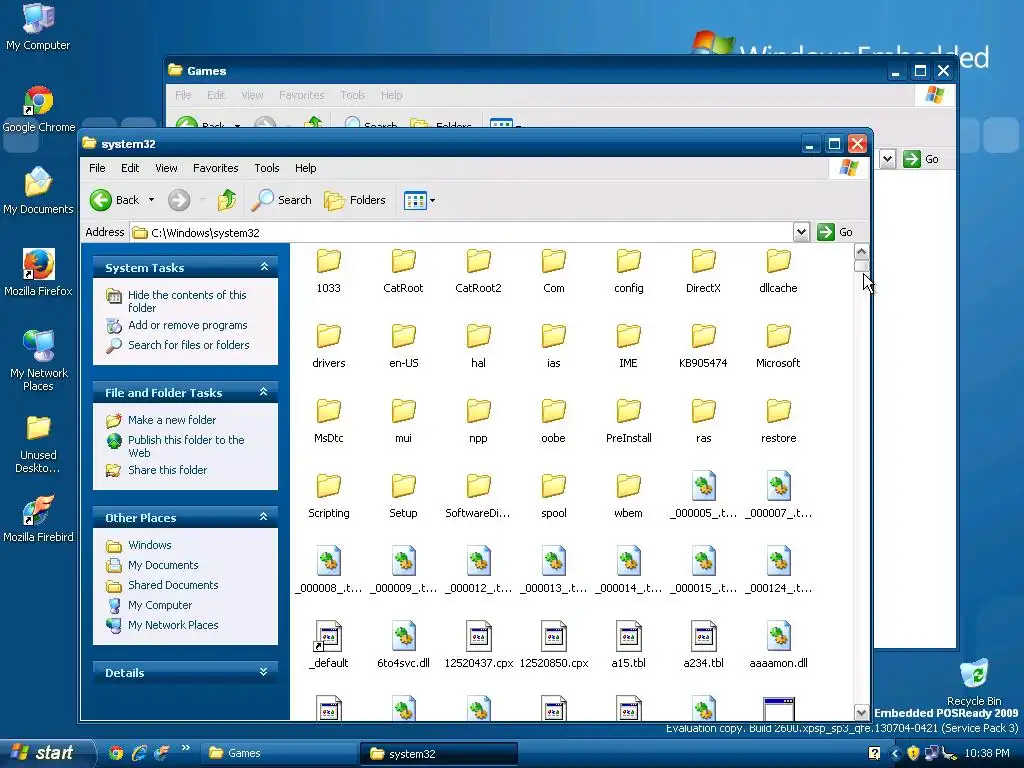Show hidden tray icons arrow

pos(895,753)
